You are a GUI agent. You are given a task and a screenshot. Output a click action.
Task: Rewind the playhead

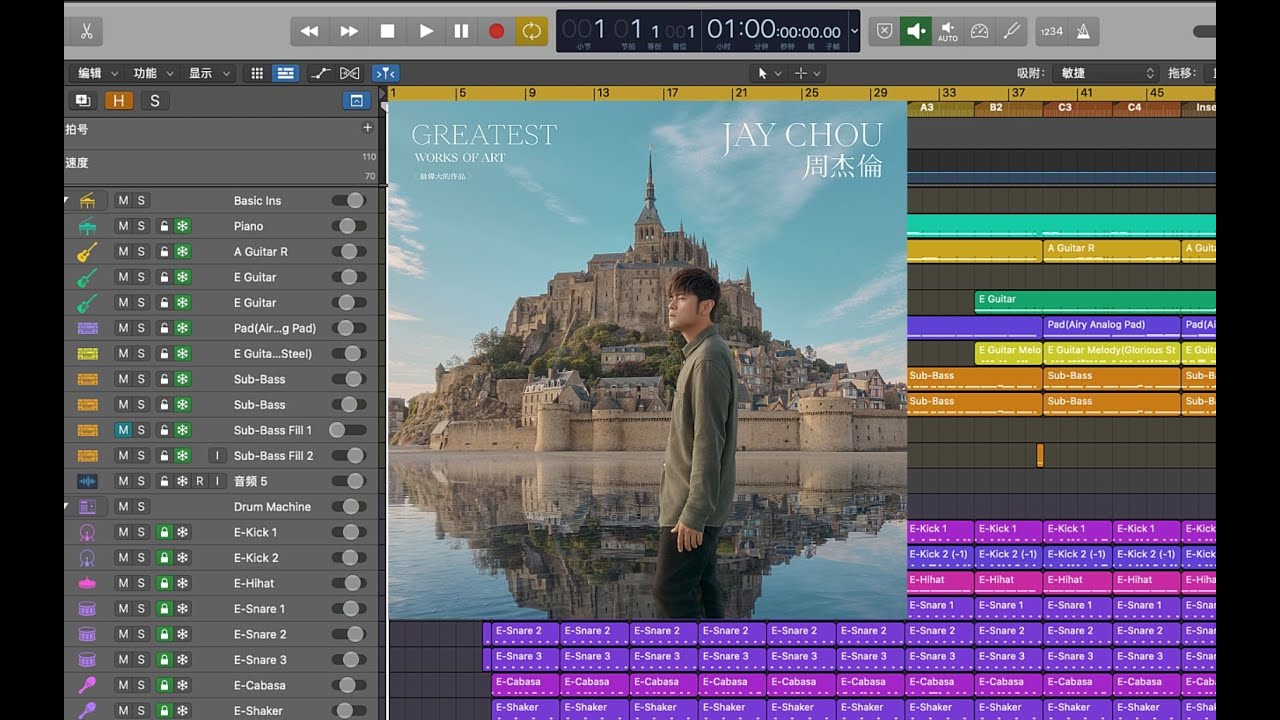(x=309, y=31)
